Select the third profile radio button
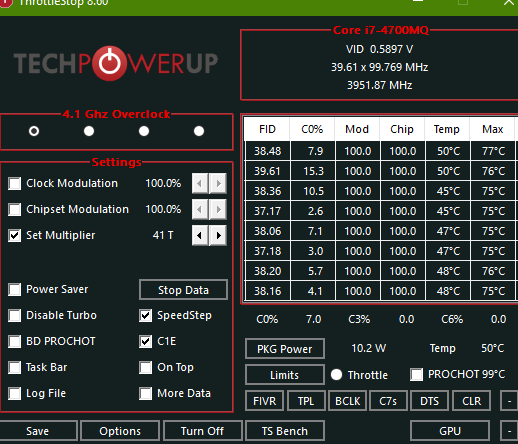Screen dimensions: 518x444 pyautogui.click(x=144, y=131)
